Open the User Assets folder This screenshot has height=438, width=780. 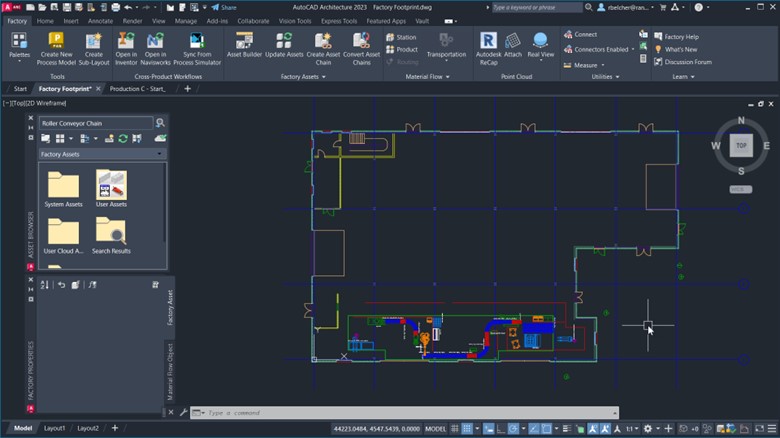pyautogui.click(x=111, y=189)
